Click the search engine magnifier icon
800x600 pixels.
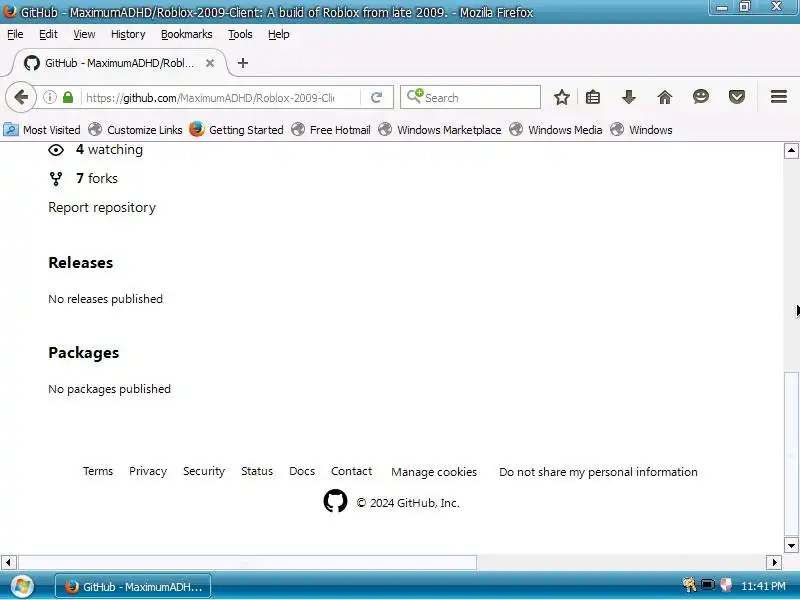pos(415,96)
